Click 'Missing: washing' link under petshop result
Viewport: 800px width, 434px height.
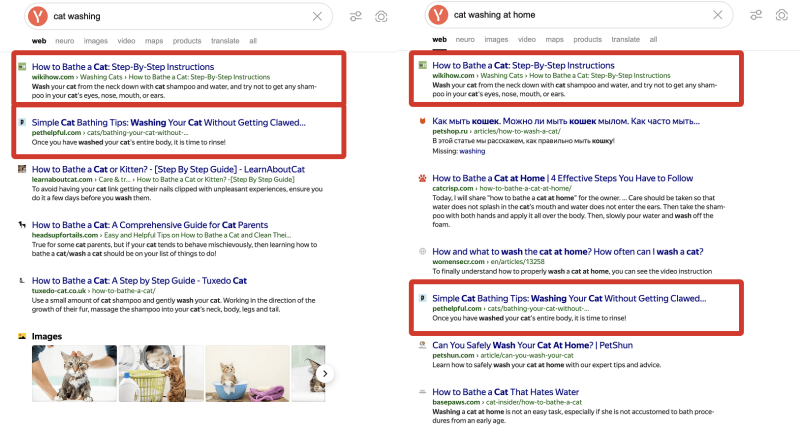[x=472, y=151]
